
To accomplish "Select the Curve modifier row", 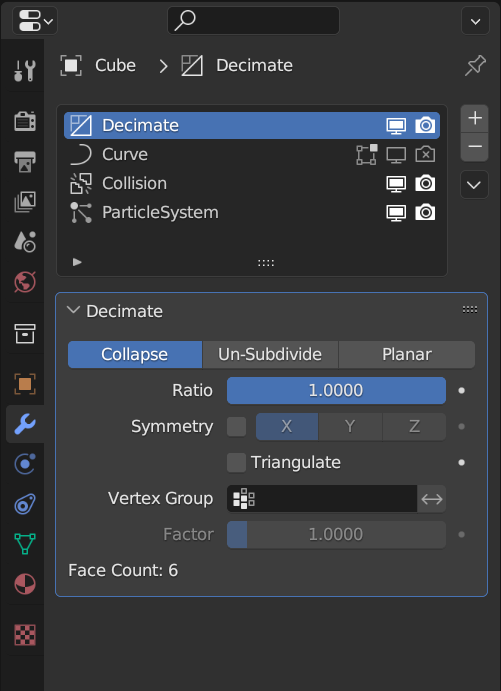I will [x=252, y=155].
